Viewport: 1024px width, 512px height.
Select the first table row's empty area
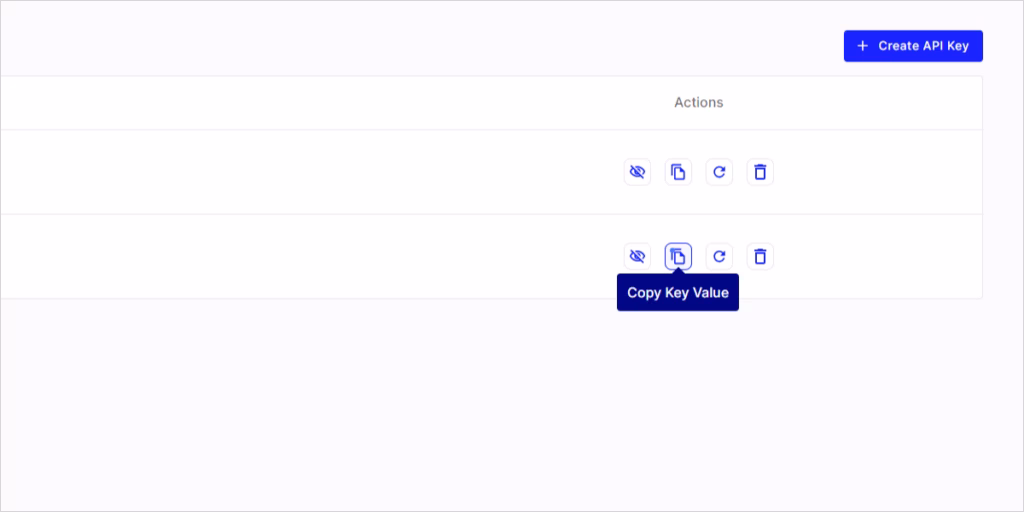coord(307,172)
